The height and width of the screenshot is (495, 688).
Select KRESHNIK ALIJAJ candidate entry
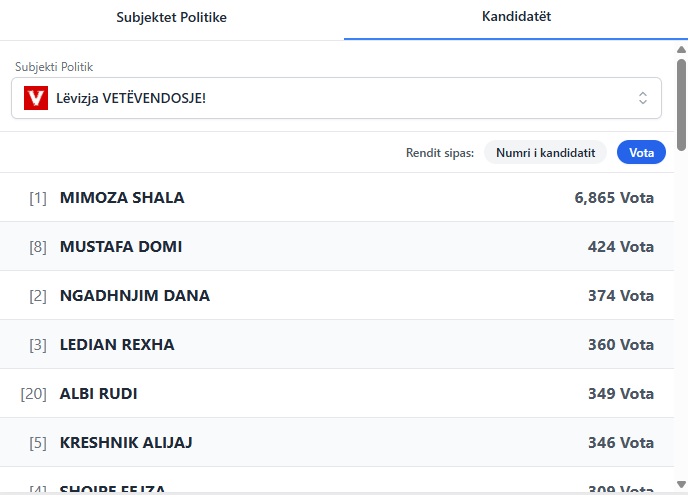126,443
